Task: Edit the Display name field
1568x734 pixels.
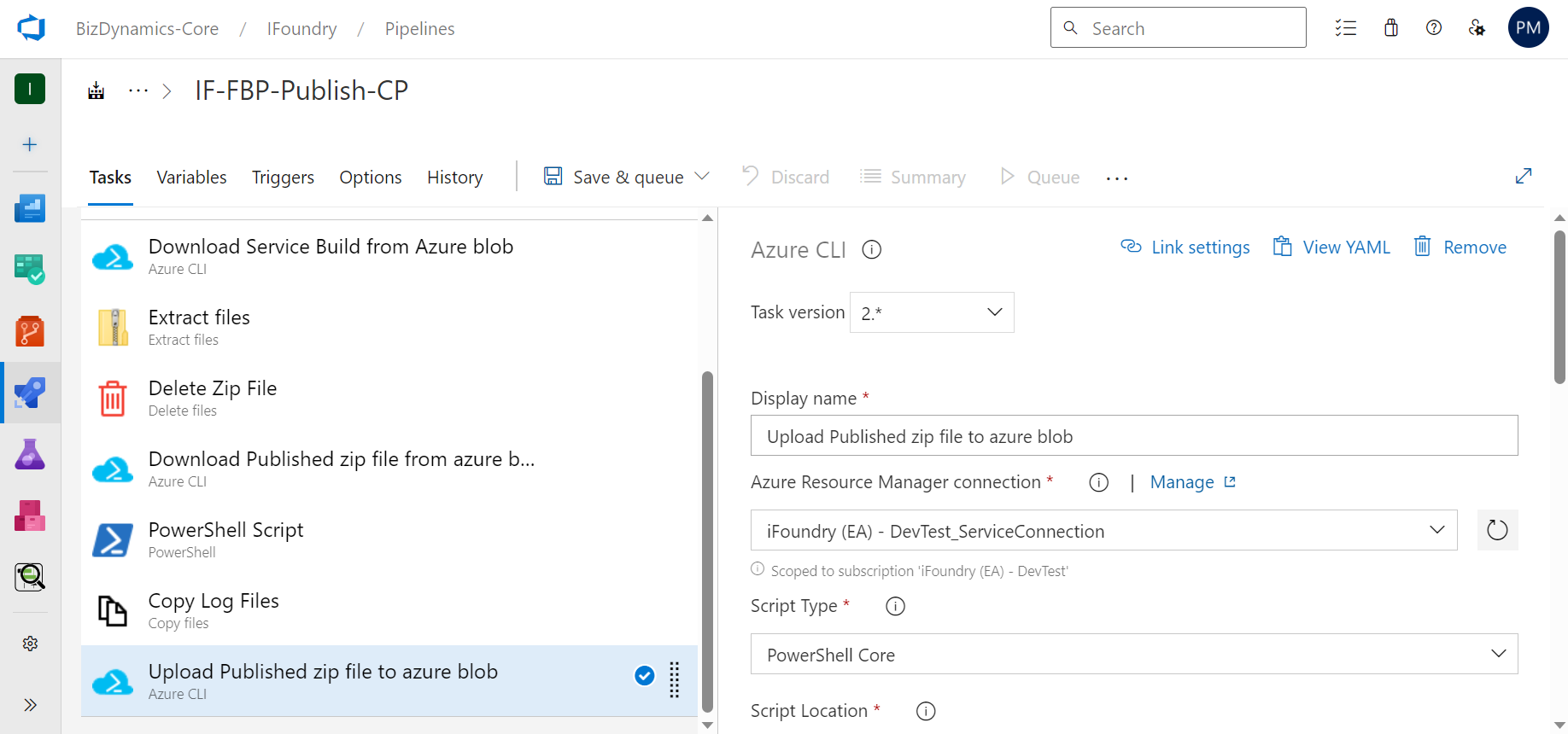Action: 1134,435
